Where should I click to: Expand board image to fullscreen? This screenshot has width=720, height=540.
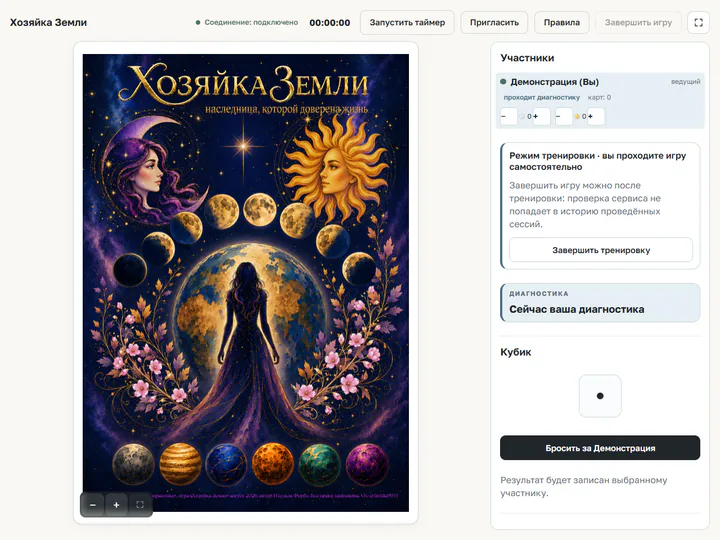(x=140, y=505)
